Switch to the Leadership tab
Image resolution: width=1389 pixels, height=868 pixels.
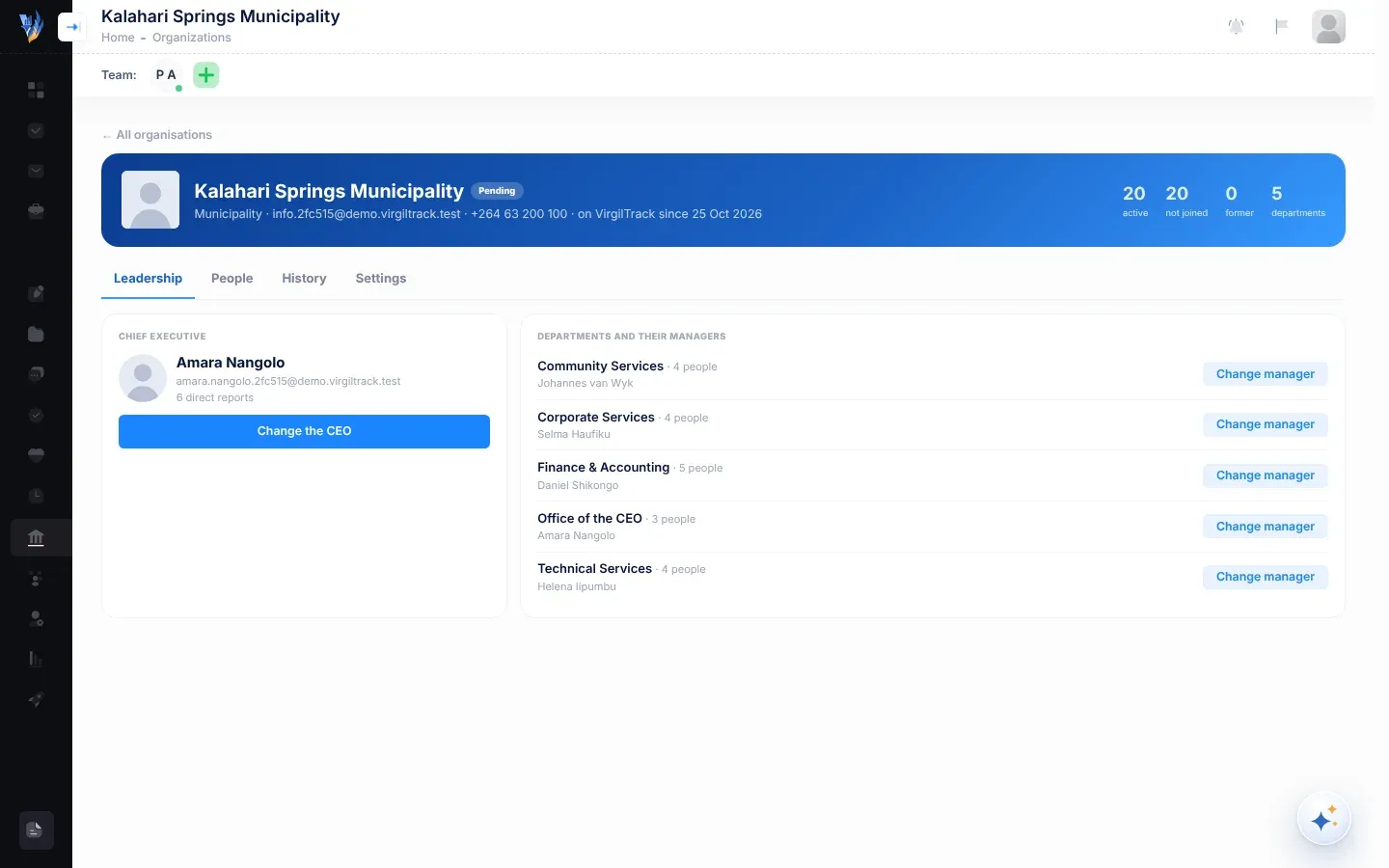coord(148,279)
